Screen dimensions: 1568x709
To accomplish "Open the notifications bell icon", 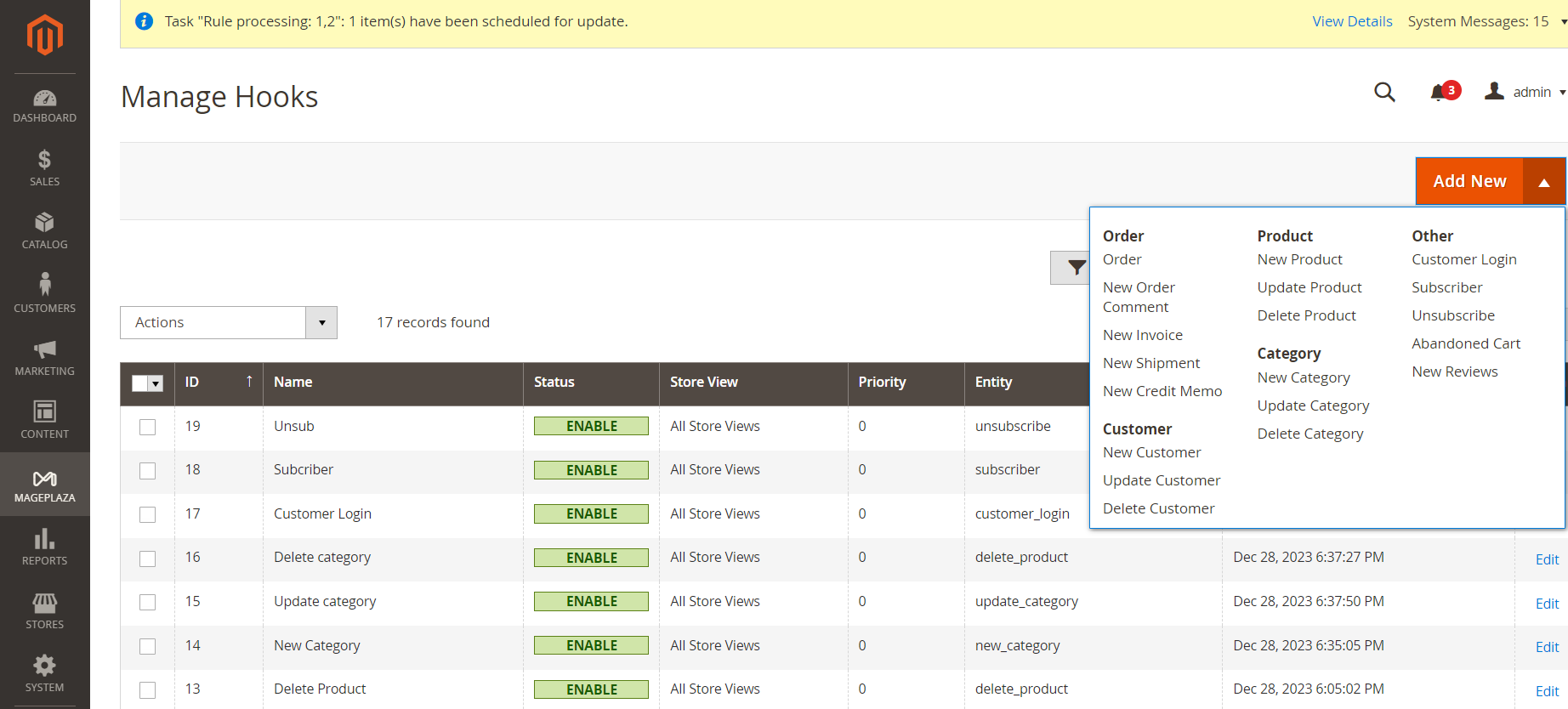I will click(1438, 92).
